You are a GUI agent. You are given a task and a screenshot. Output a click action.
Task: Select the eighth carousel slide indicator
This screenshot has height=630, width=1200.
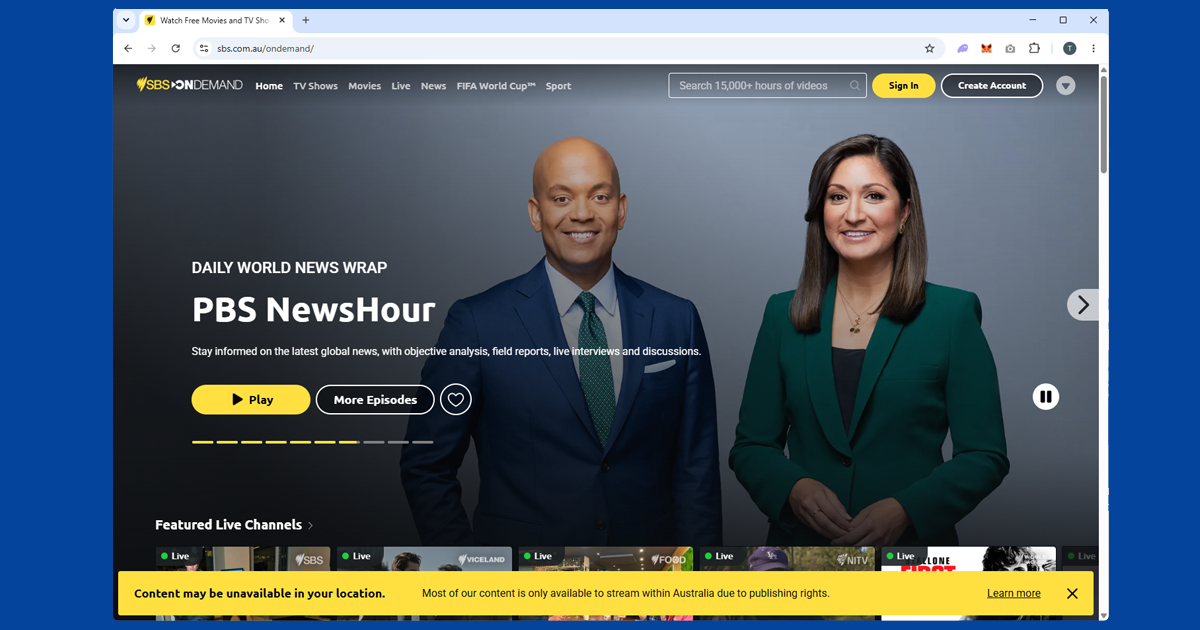[x=374, y=442]
